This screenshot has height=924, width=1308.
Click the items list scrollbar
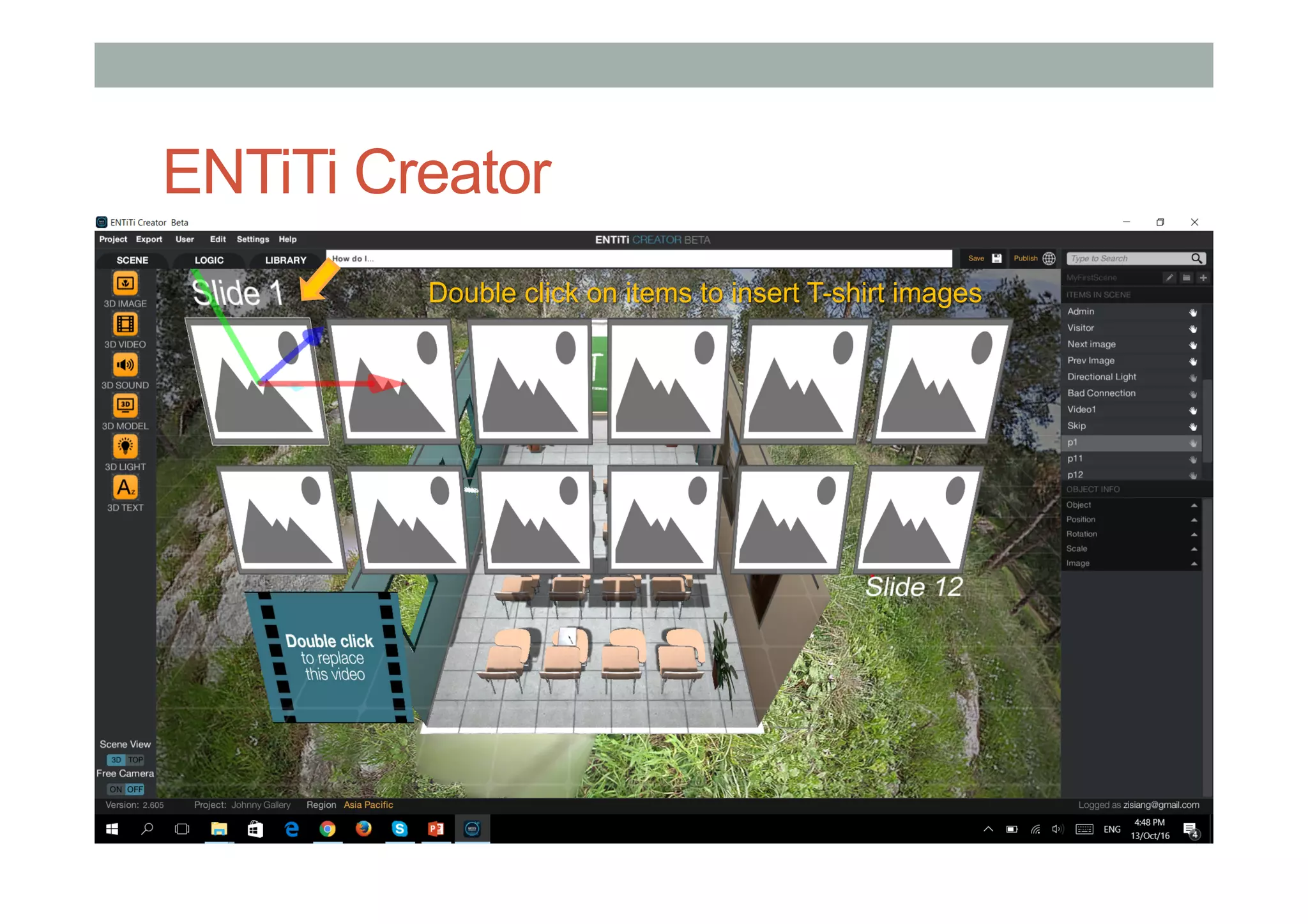(1207, 421)
